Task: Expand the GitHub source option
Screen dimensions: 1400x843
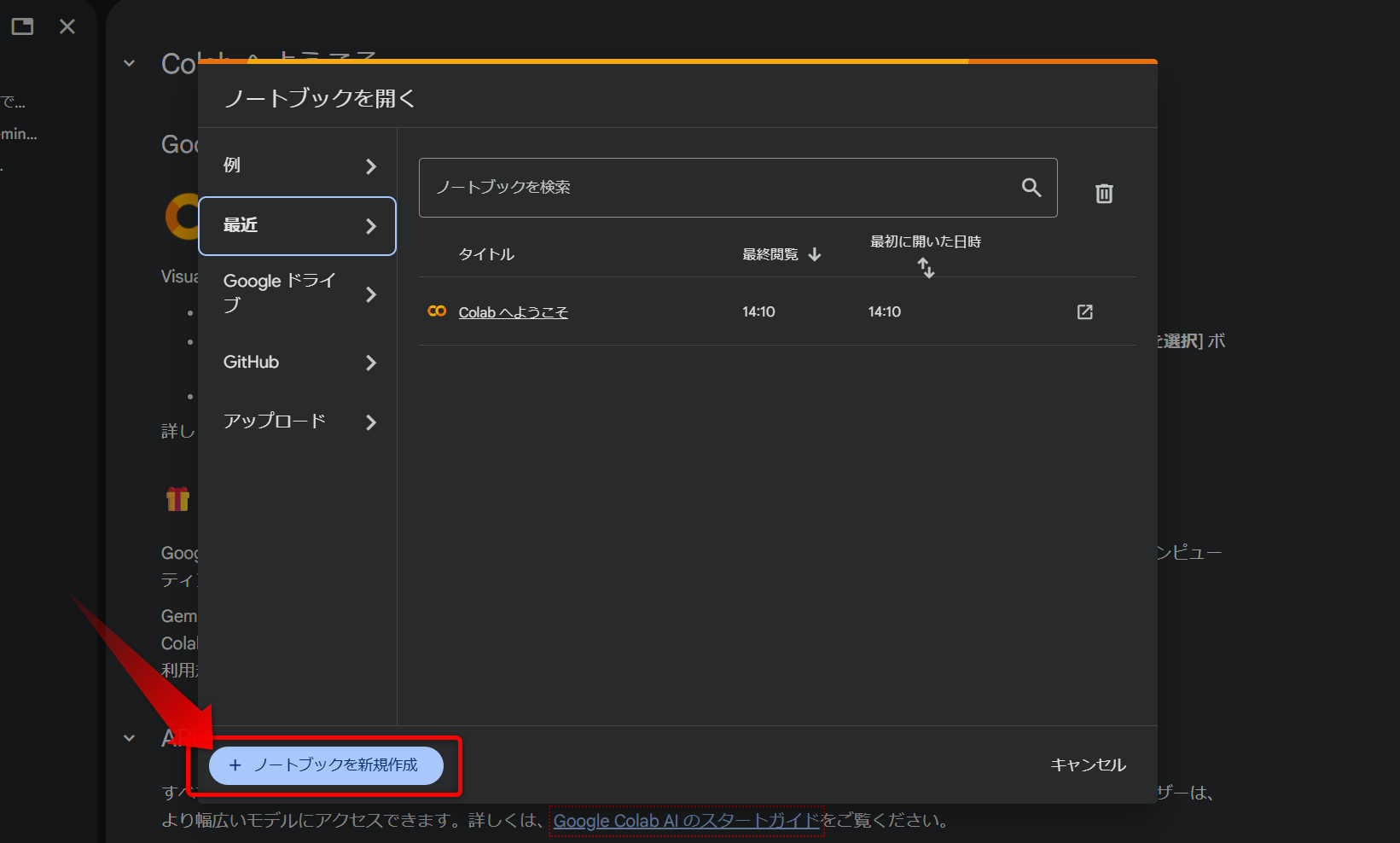Action: [x=297, y=362]
